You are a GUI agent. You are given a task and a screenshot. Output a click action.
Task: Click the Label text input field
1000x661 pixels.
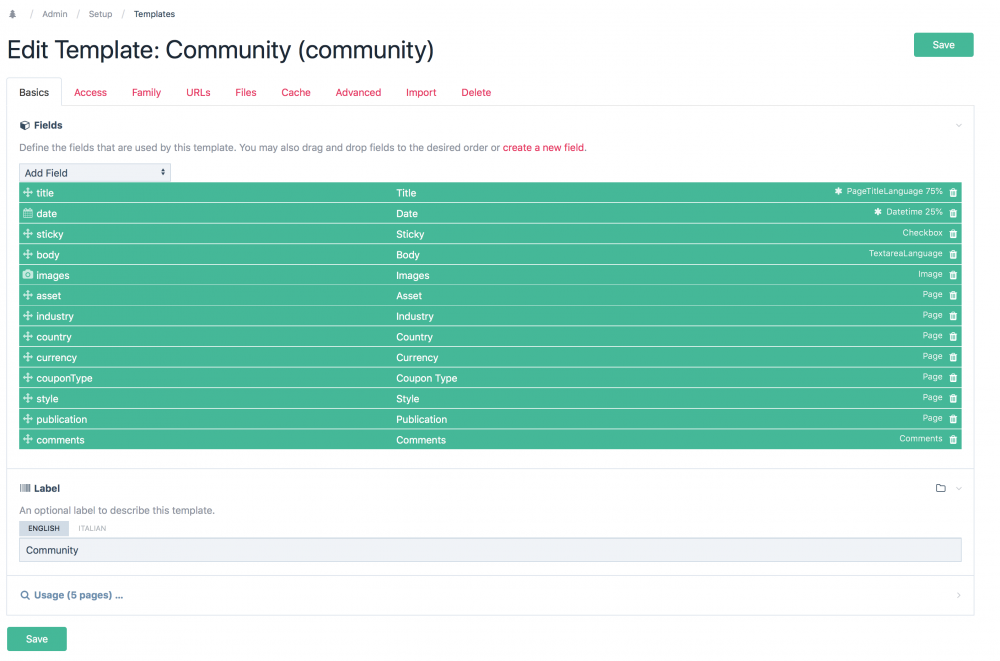pos(490,550)
